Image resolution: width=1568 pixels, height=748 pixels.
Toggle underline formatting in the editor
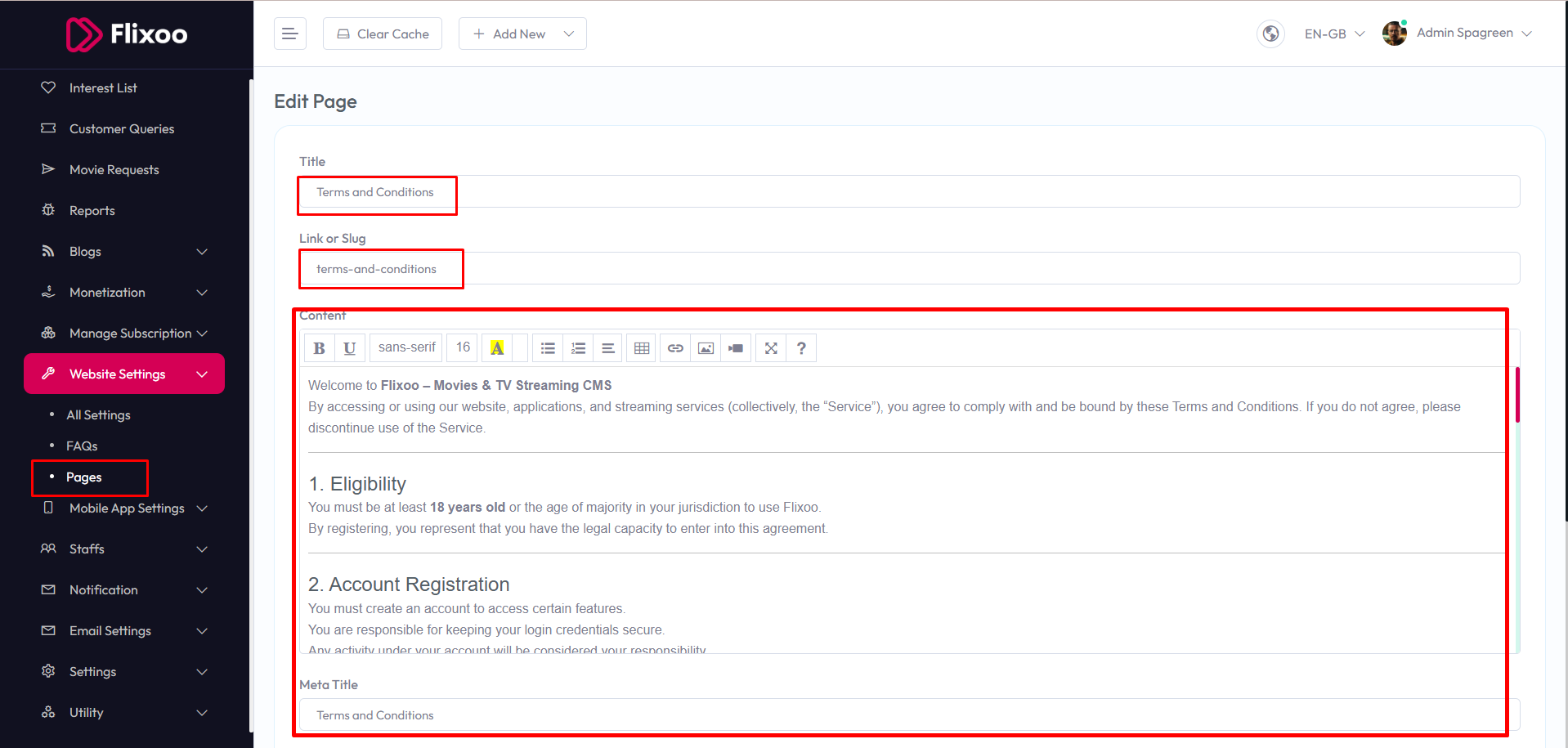coord(349,348)
